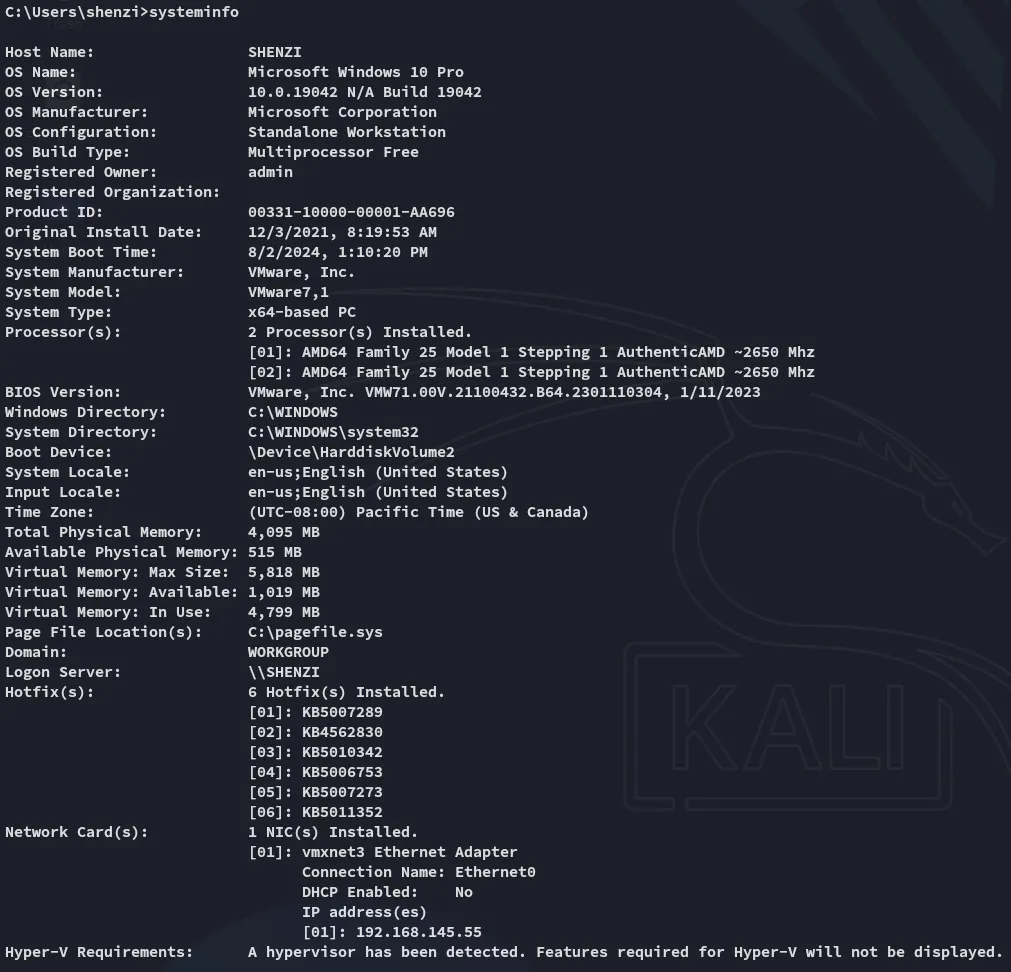Click the 'Page File Location(s):' label
1011x972 pixels.
coord(103,632)
